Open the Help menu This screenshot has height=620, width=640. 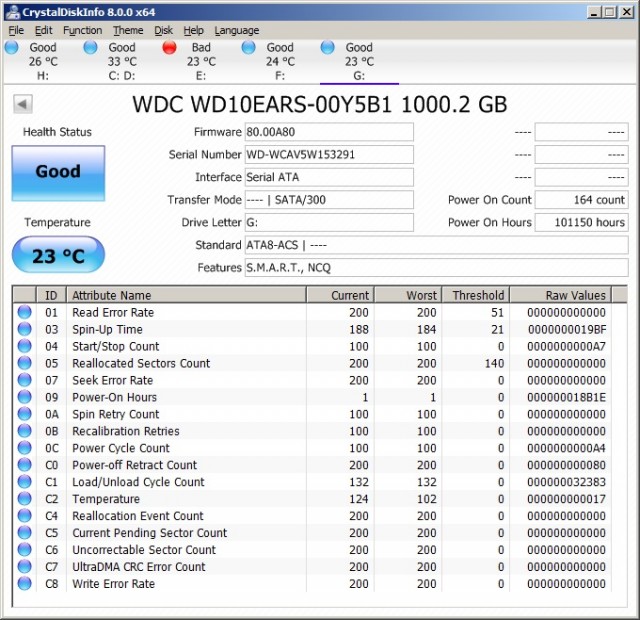click(x=193, y=31)
